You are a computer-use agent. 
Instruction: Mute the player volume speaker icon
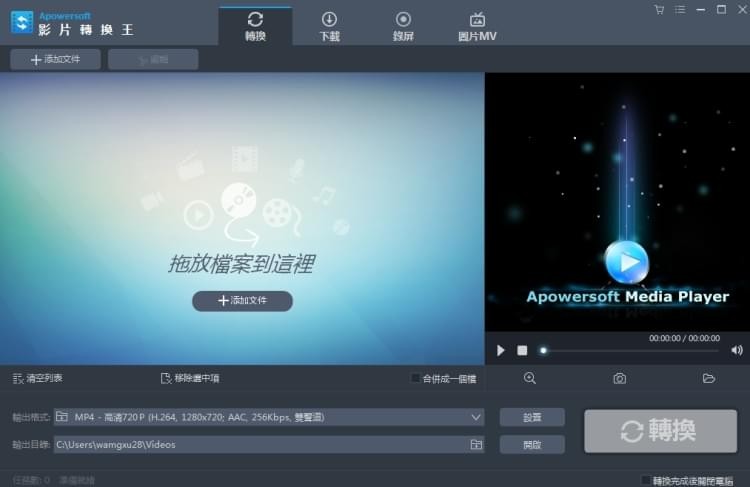737,350
